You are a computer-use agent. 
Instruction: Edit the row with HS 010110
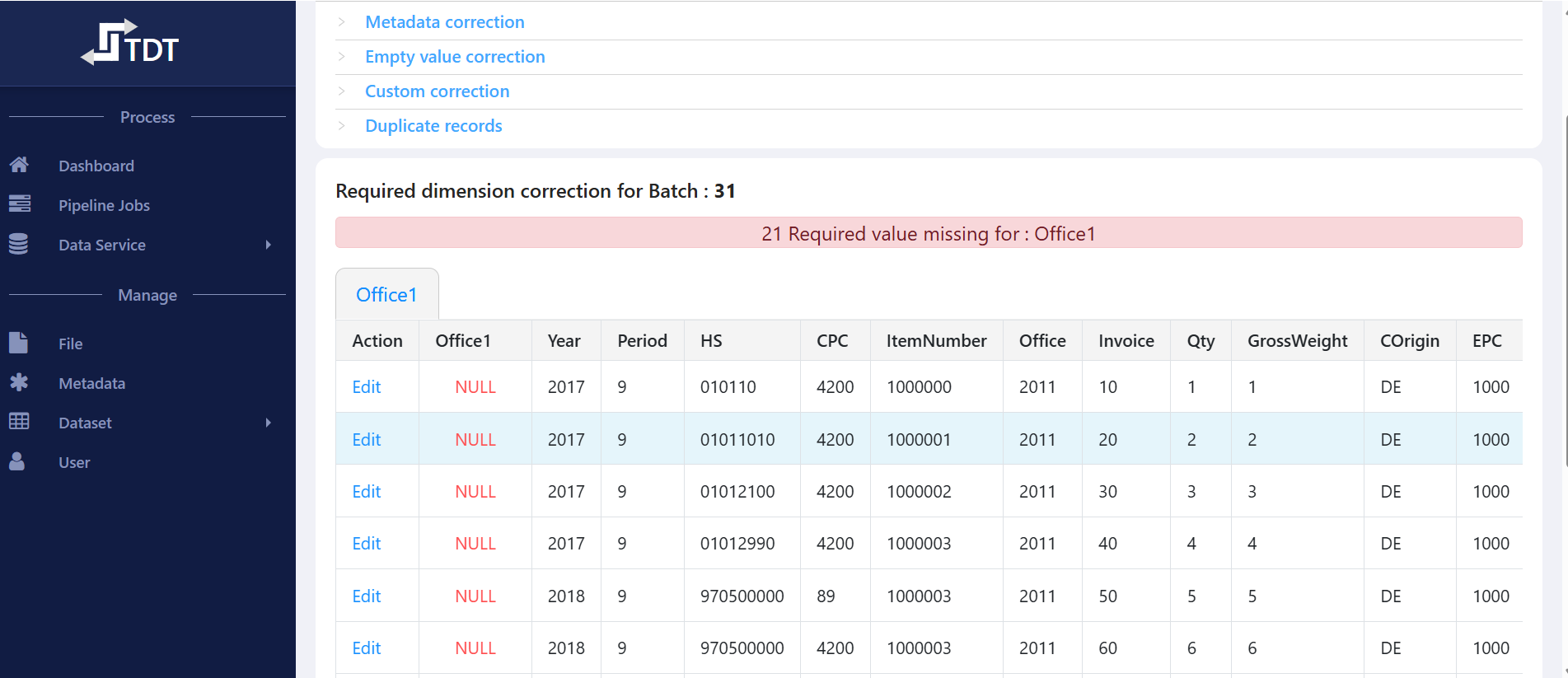(x=366, y=387)
